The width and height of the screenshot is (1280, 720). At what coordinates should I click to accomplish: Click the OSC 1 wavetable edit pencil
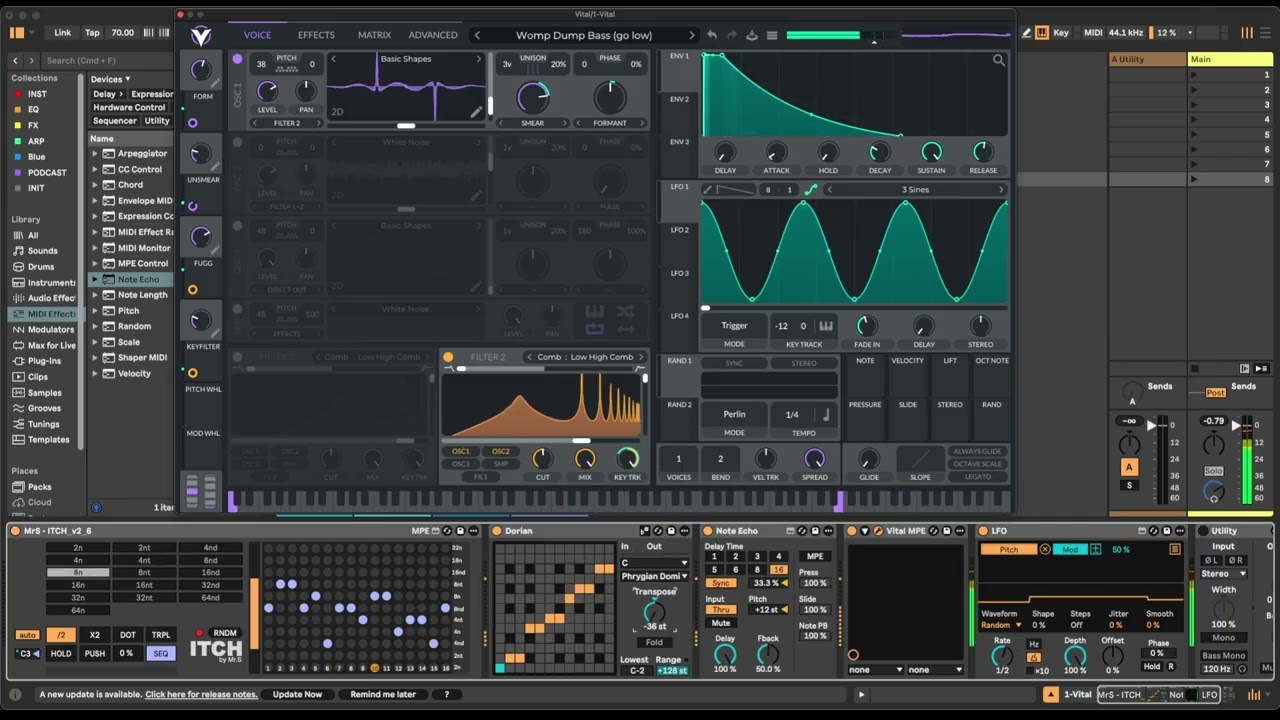click(x=477, y=111)
